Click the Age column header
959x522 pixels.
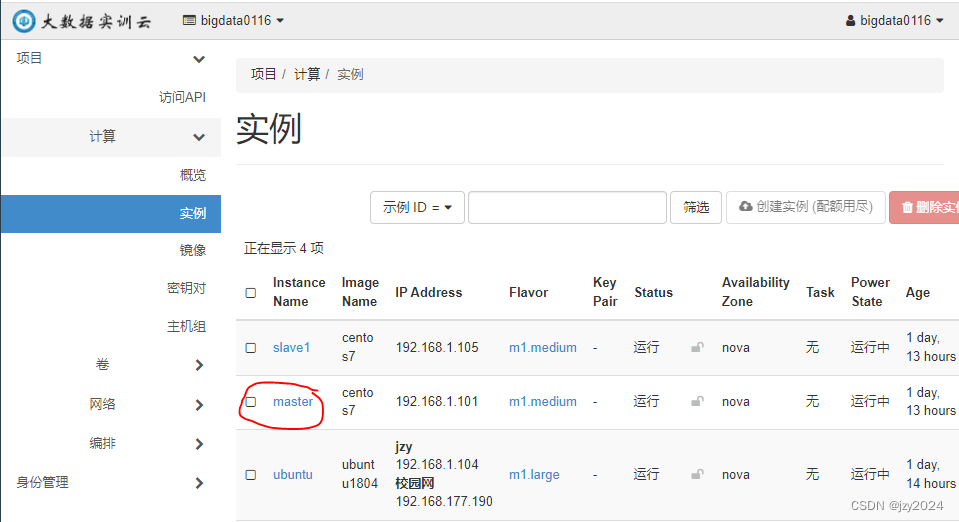coord(917,293)
